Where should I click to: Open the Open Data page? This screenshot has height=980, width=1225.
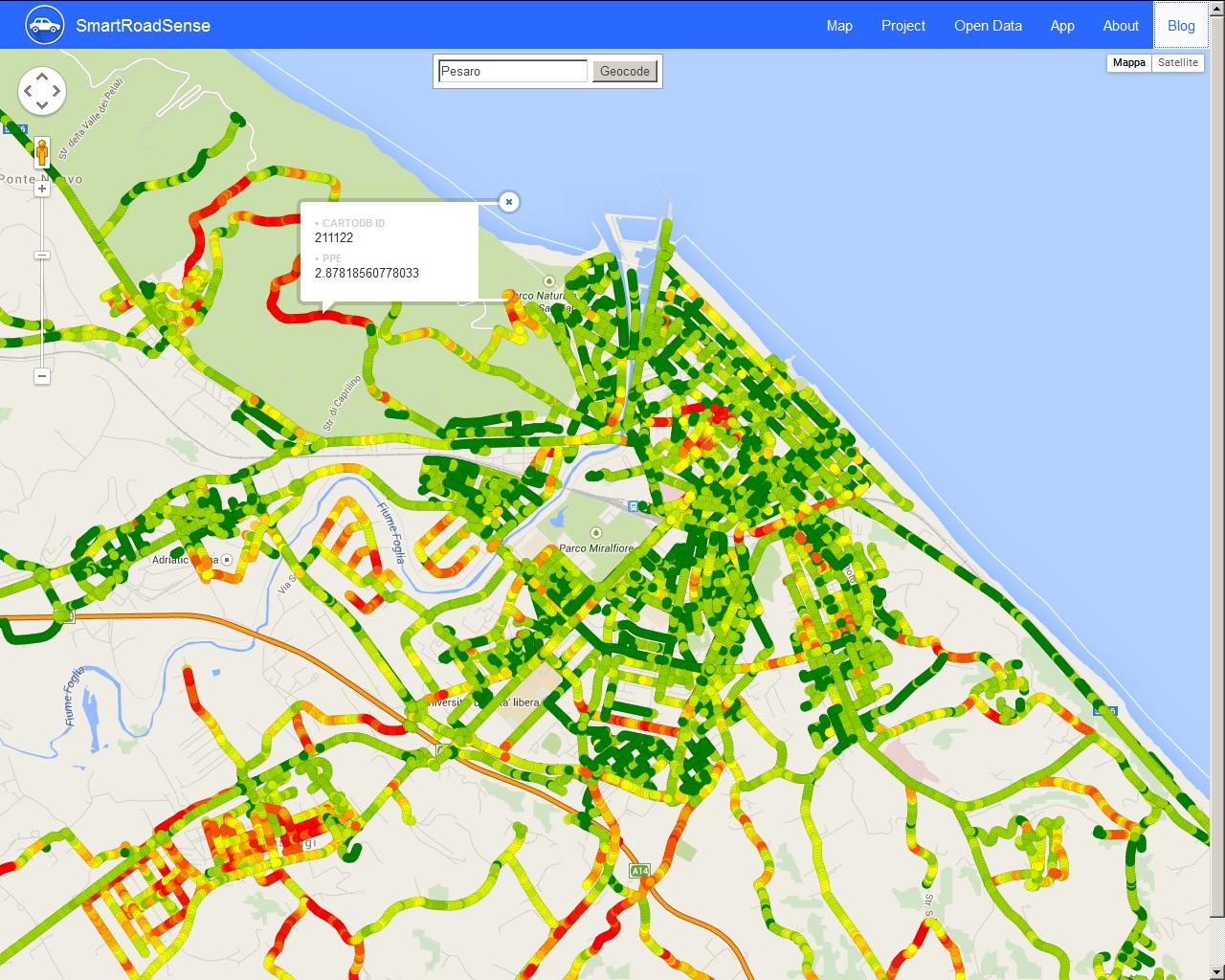click(988, 26)
